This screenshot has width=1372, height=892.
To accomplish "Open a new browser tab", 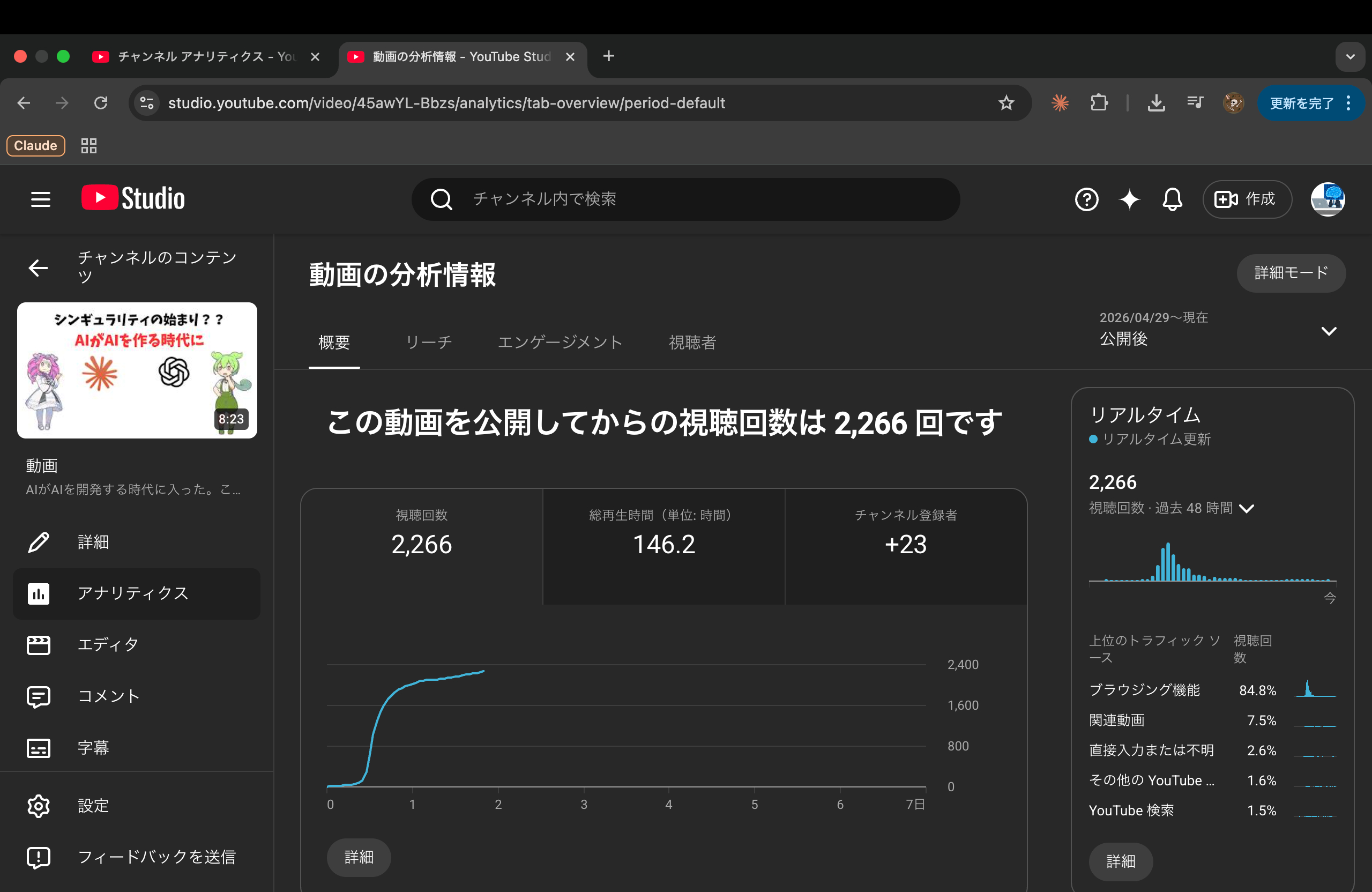I will tap(609, 56).
